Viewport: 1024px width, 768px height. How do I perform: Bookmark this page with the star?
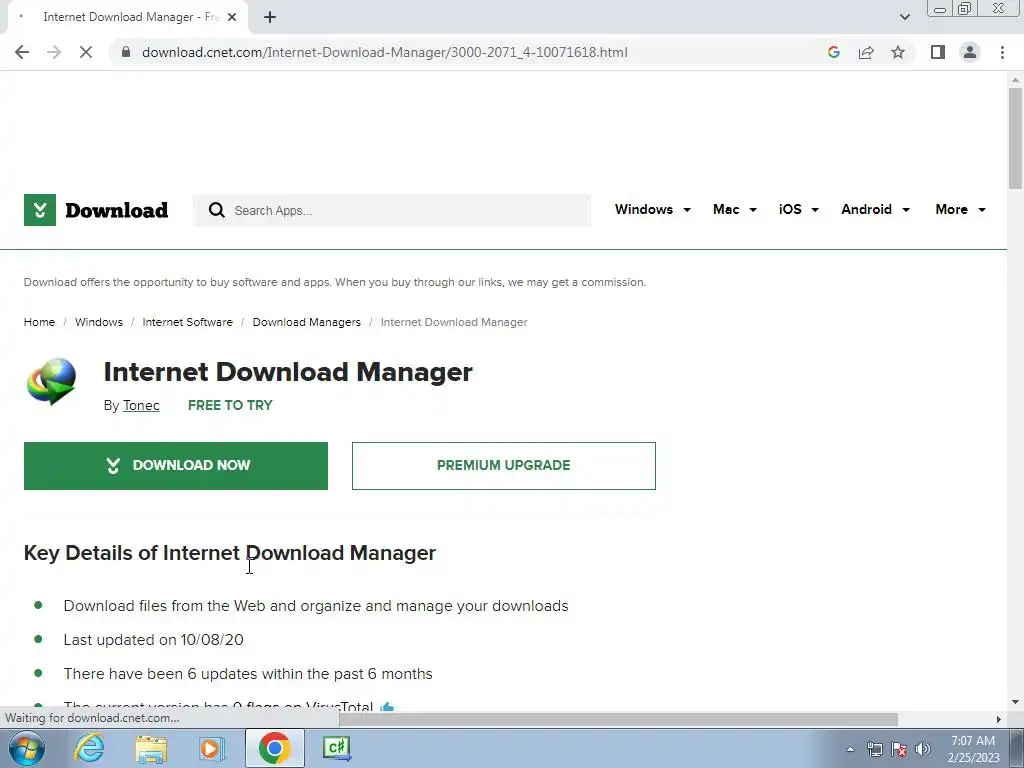pyautogui.click(x=898, y=52)
